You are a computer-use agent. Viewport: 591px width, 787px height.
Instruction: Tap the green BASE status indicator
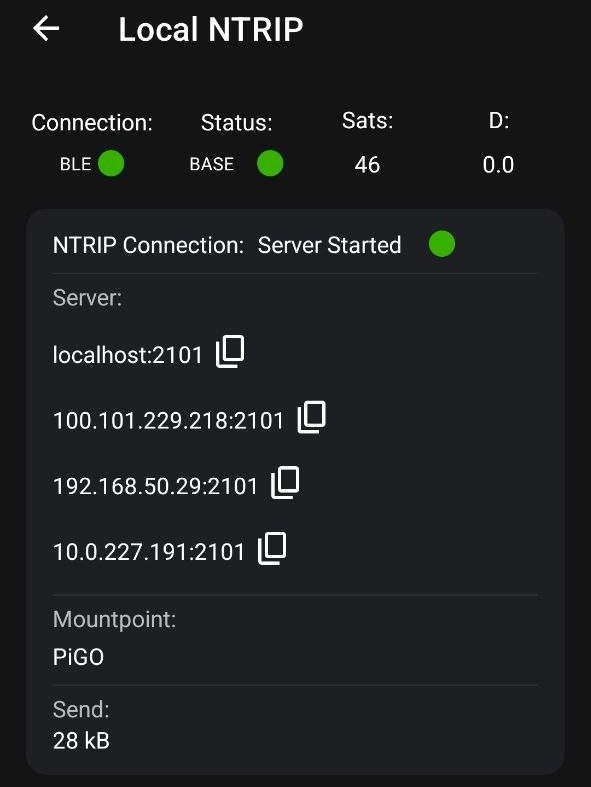270,164
